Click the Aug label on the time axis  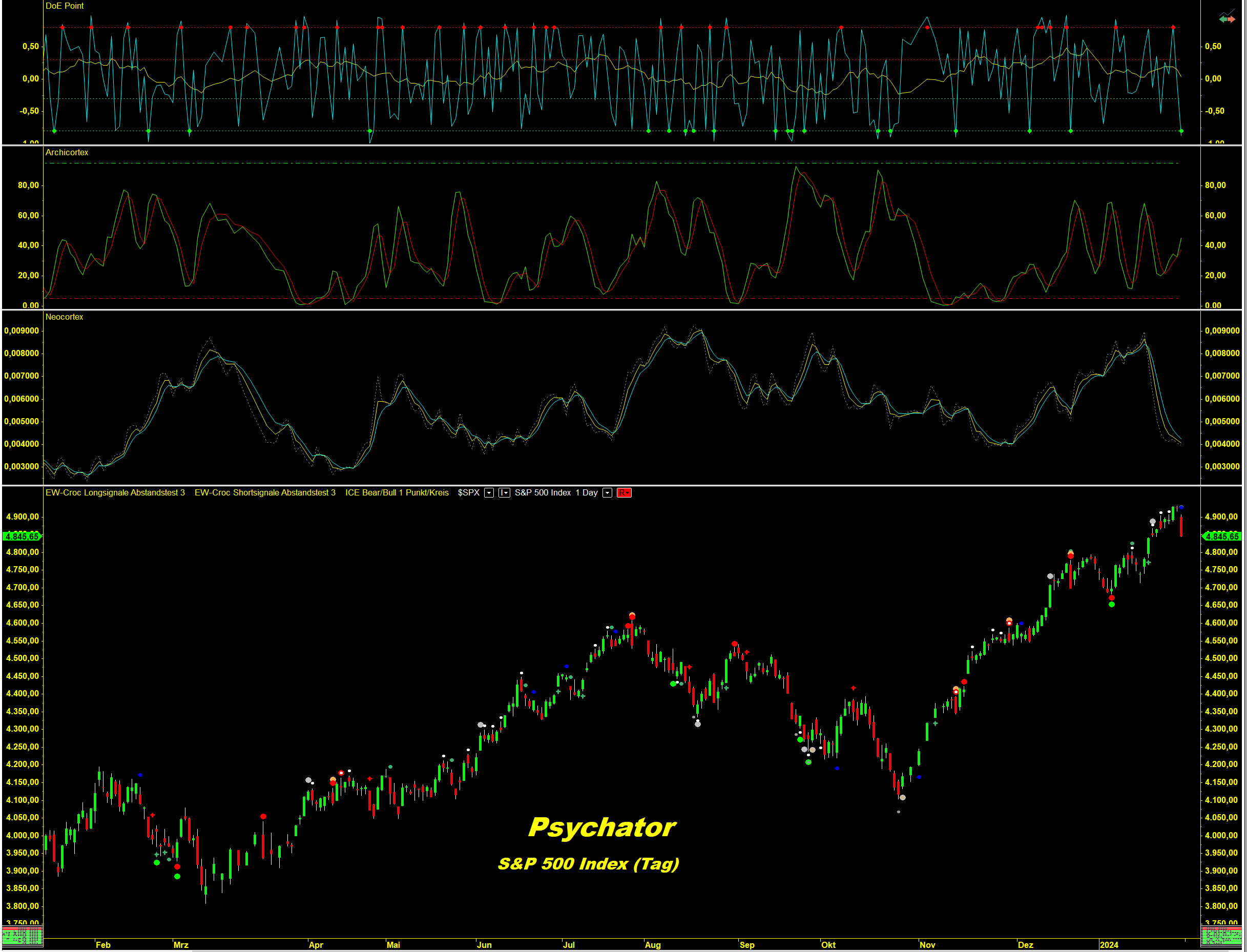[x=653, y=945]
